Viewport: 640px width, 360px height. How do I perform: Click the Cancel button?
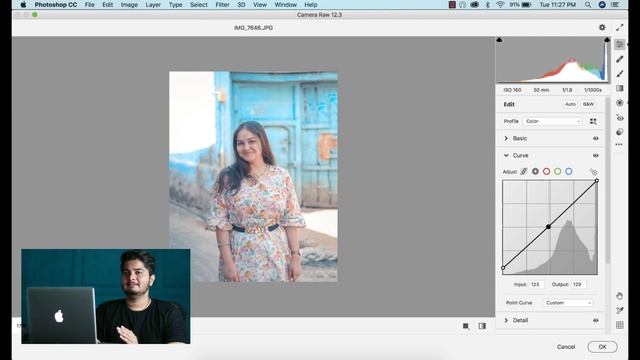coord(566,347)
